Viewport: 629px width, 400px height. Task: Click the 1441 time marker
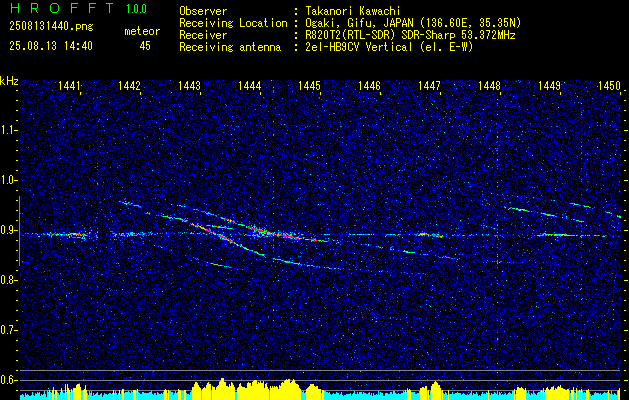(x=69, y=86)
